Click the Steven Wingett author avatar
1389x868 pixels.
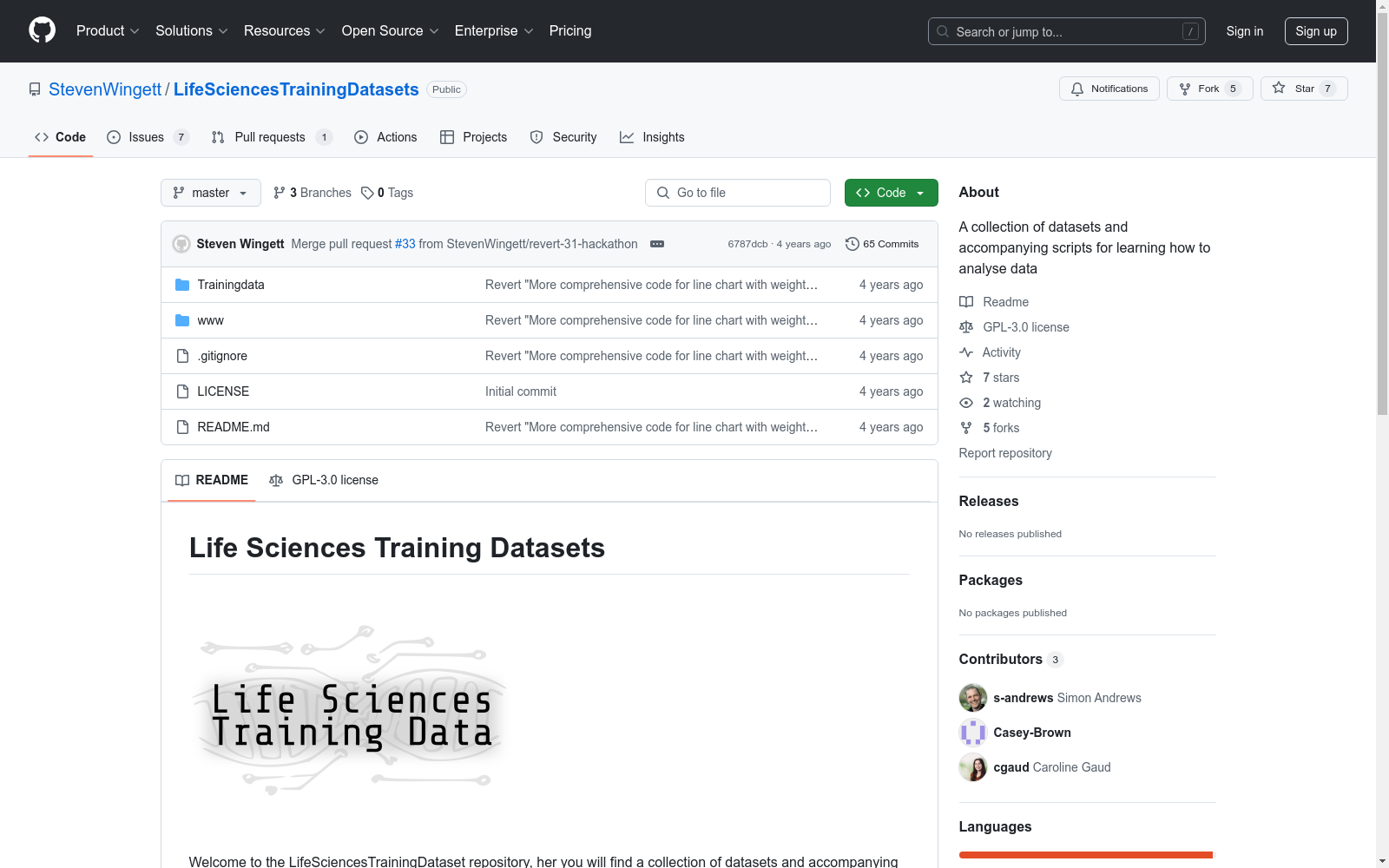(181, 244)
